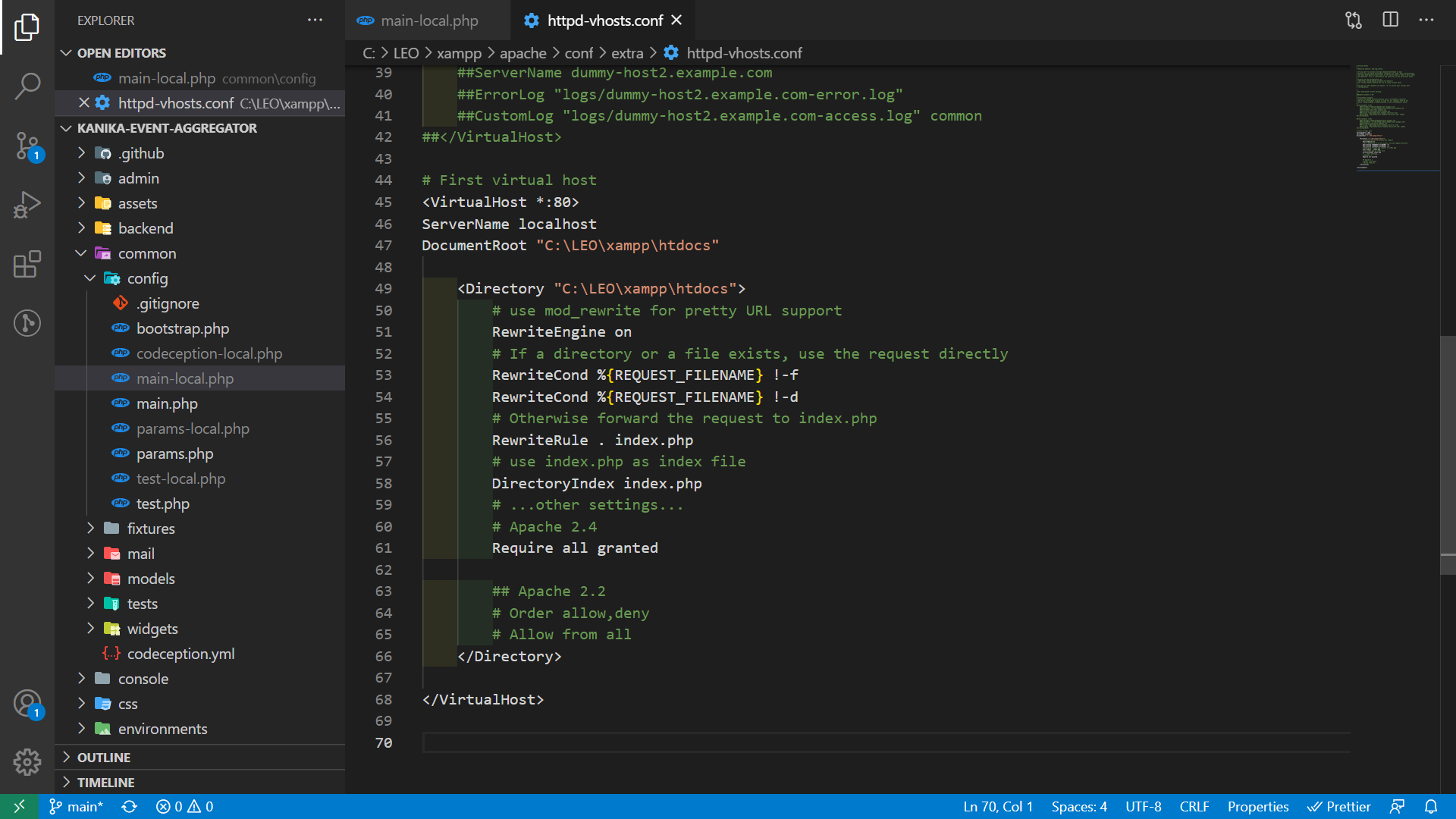Open the Search view in activity bar
Image resolution: width=1456 pixels, height=819 pixels.
27,86
